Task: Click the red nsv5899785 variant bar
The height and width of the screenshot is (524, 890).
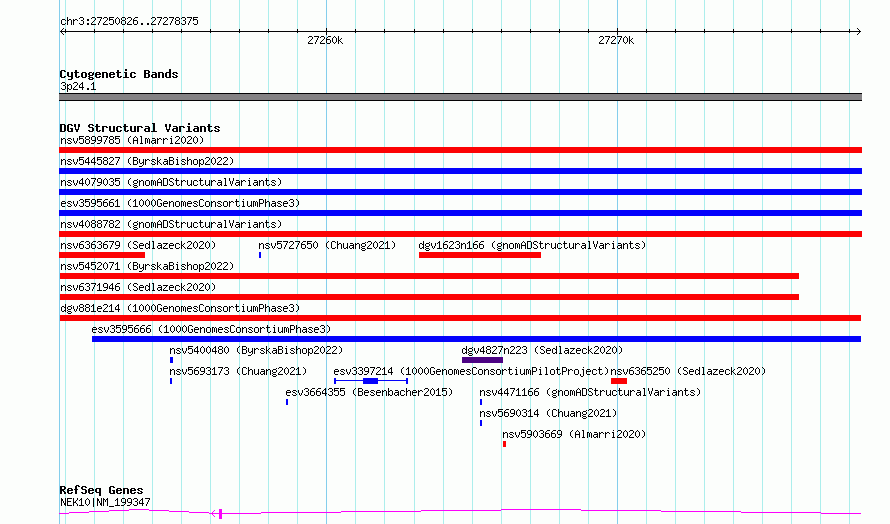Action: click(x=460, y=150)
